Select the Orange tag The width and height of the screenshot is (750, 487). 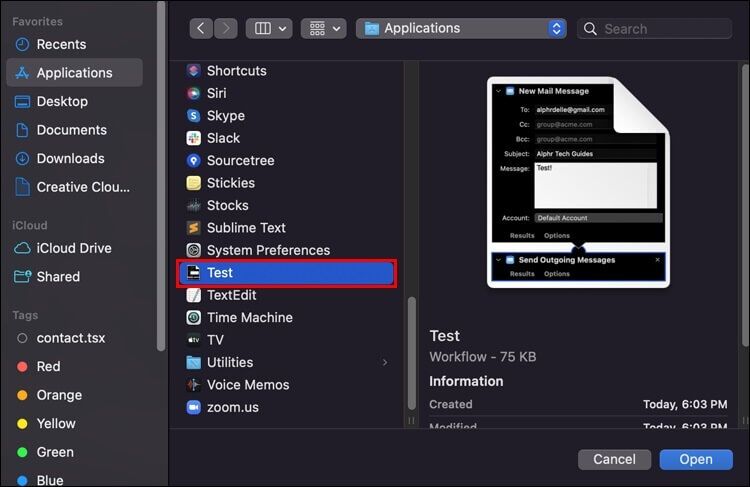point(75,395)
